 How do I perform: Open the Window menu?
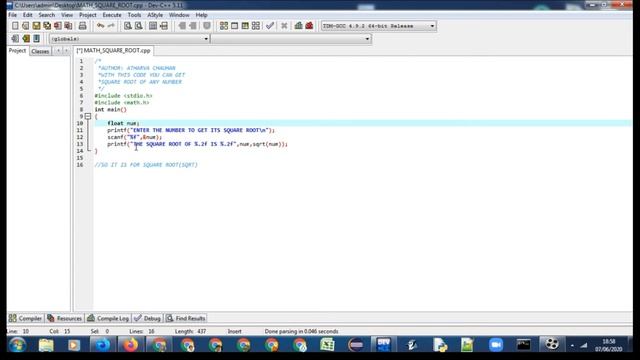(x=179, y=15)
